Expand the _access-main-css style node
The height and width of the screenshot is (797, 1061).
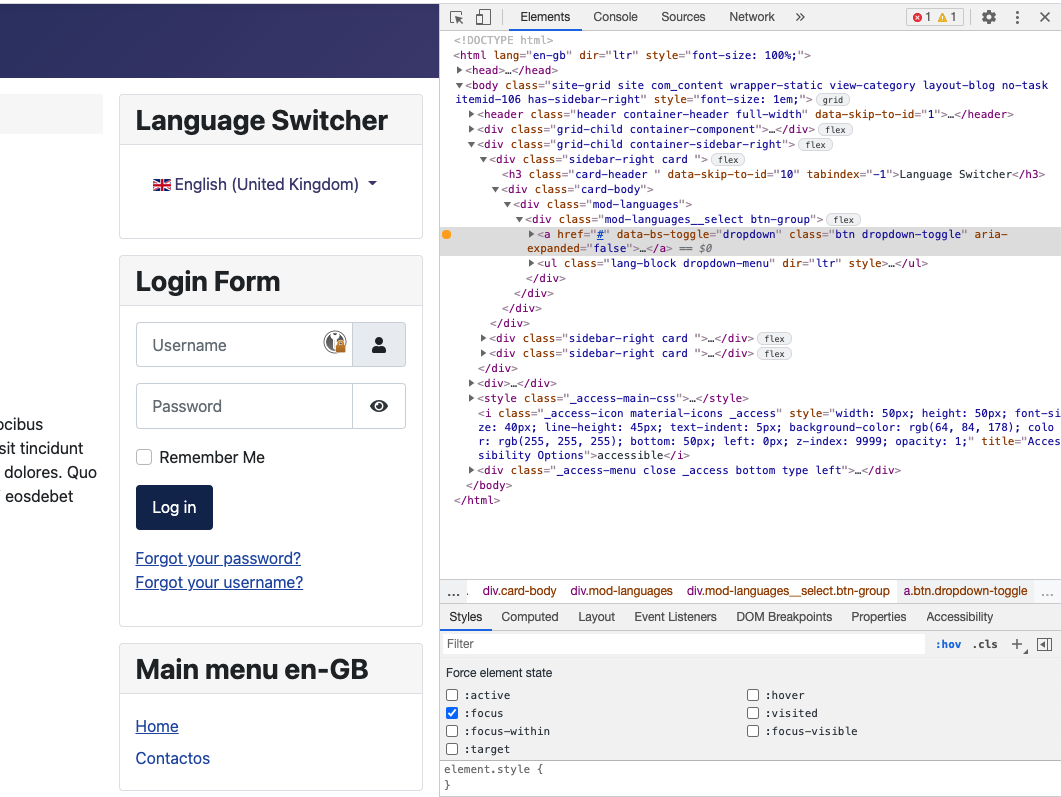click(472, 398)
